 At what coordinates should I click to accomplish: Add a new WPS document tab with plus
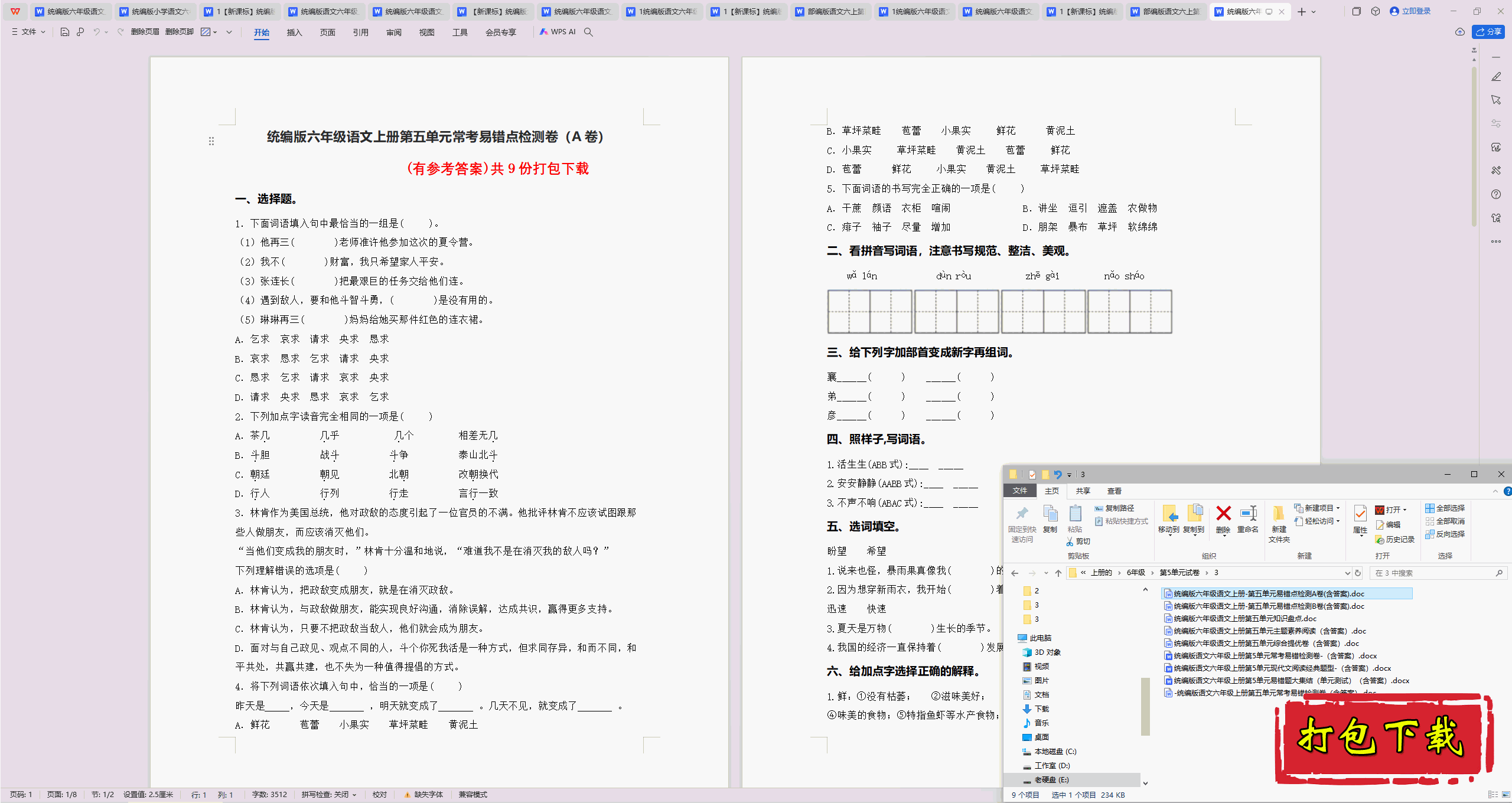[x=1302, y=12]
